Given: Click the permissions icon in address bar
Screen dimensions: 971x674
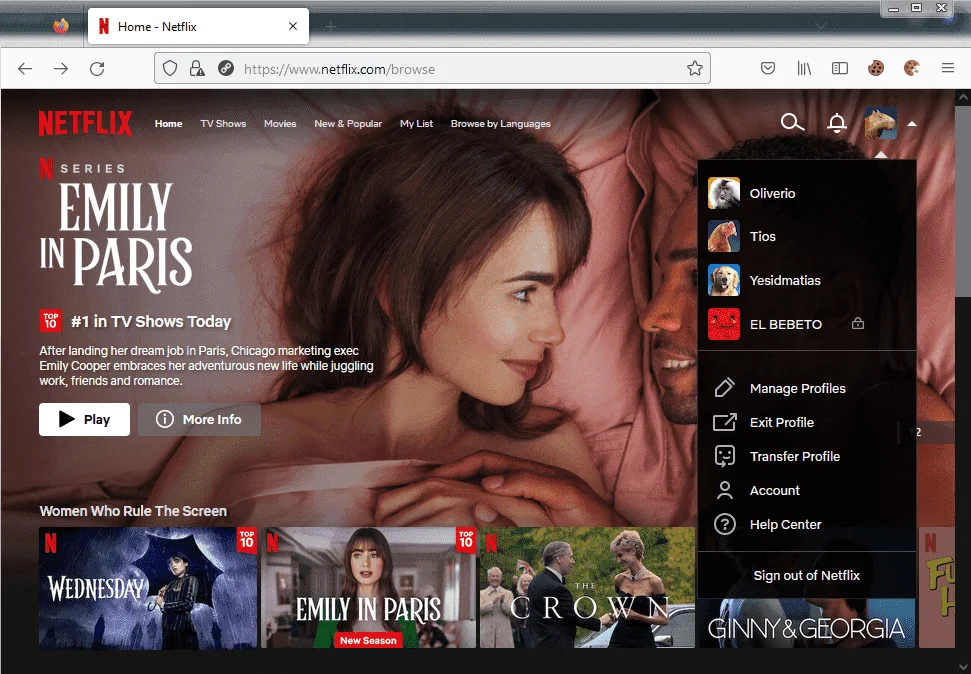Looking at the screenshot, I should coord(226,68).
